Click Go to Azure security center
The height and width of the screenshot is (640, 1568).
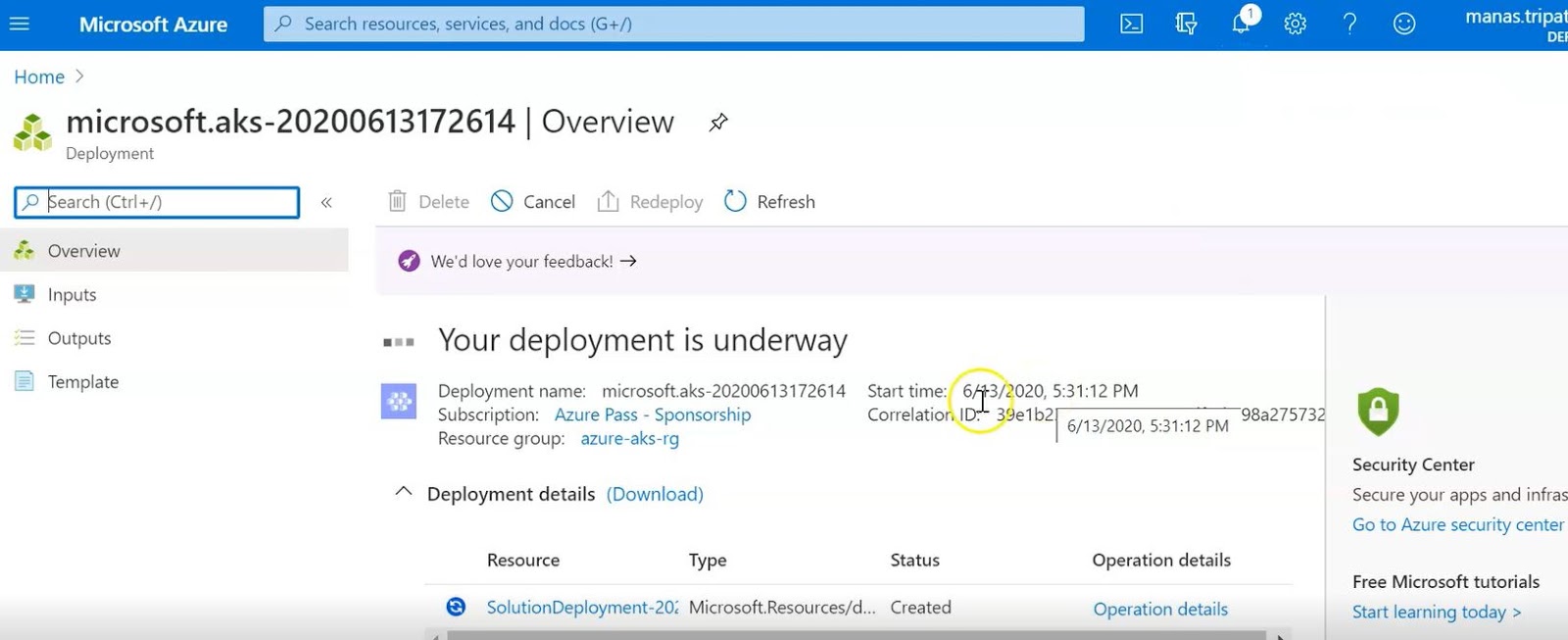coord(1458,524)
